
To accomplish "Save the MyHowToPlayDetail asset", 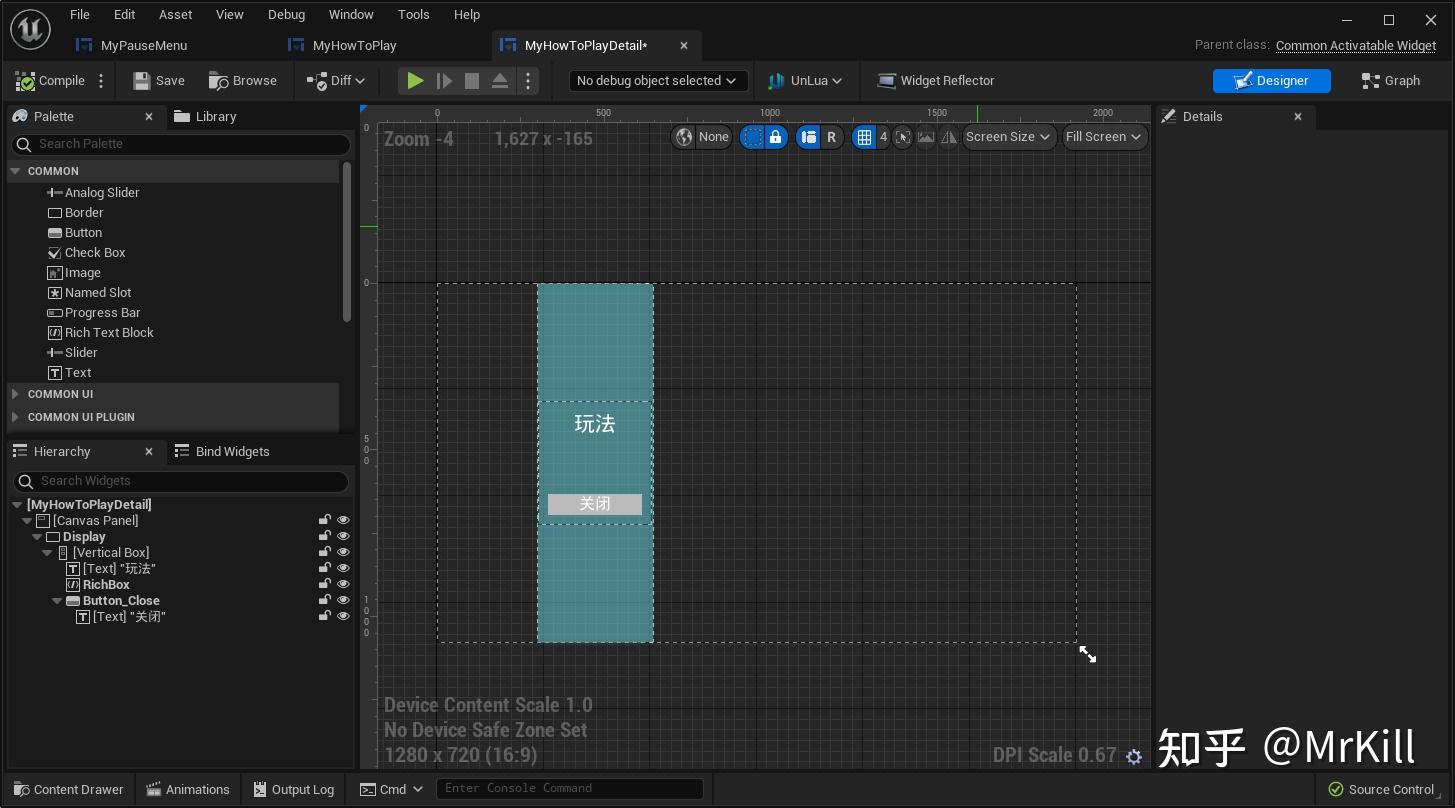I will 158,80.
